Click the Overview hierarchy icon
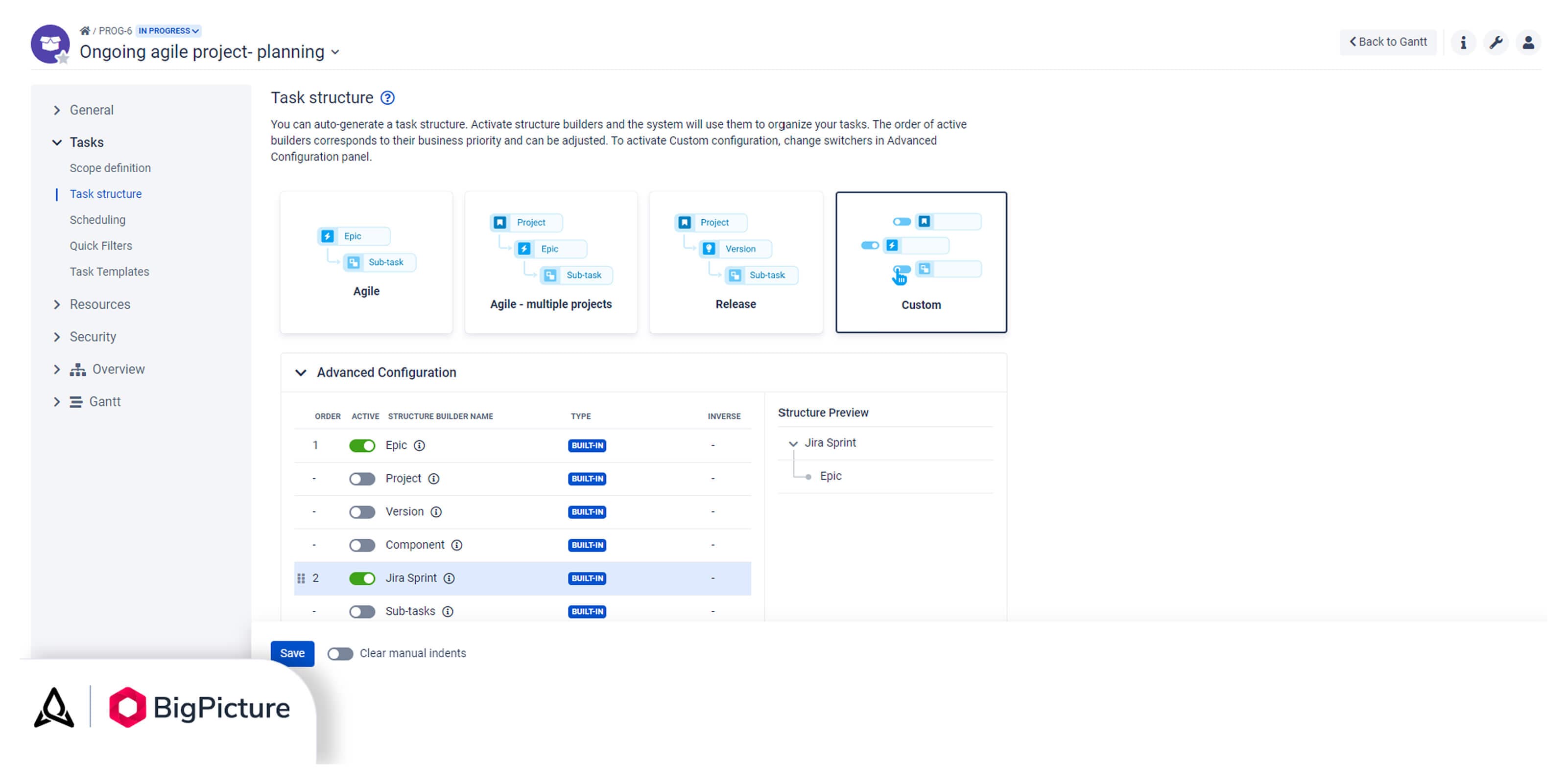 (77, 369)
